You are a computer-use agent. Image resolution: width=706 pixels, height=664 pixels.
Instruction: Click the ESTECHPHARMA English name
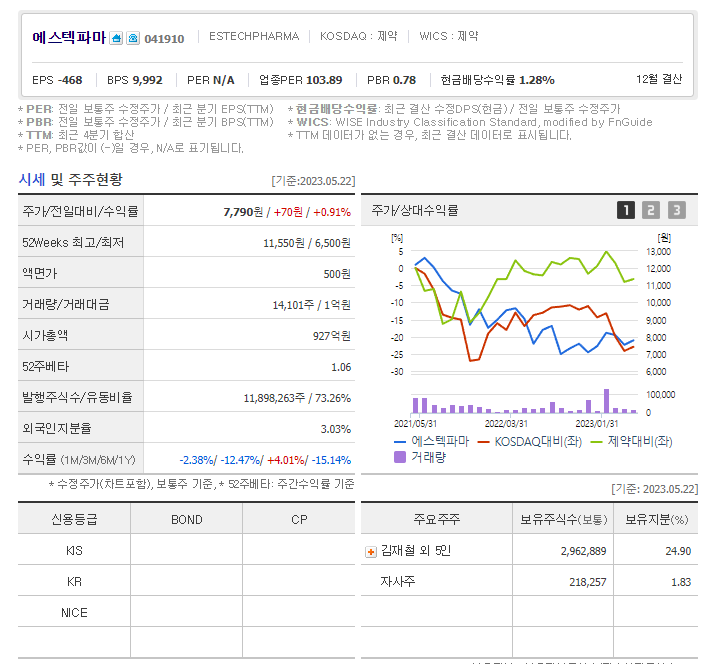click(254, 36)
